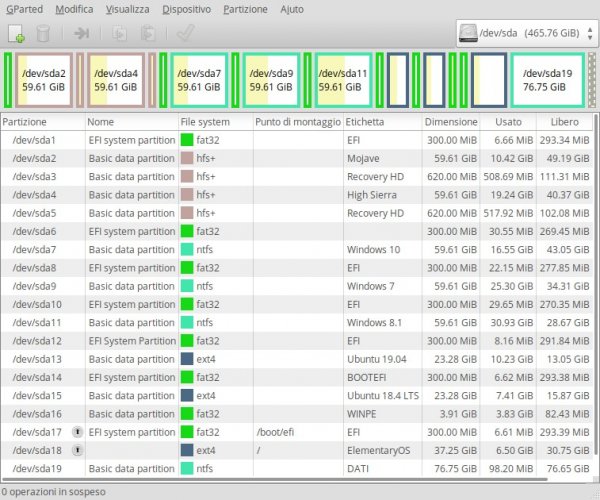Select the /dev/sda16 partition row
600x500 pixels.
coord(297,414)
